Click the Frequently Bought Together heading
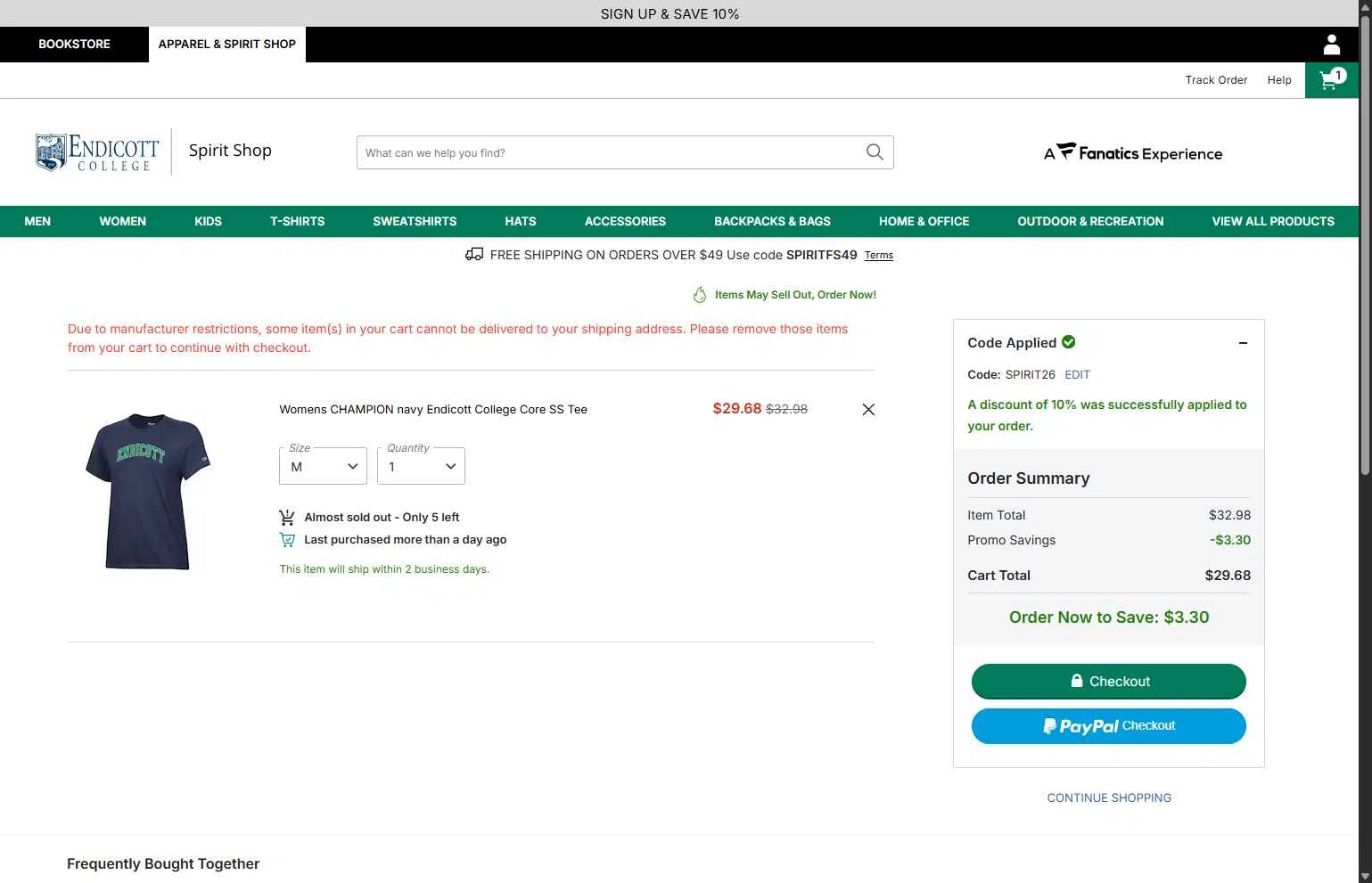Image resolution: width=1372 pixels, height=883 pixels. tap(163, 864)
